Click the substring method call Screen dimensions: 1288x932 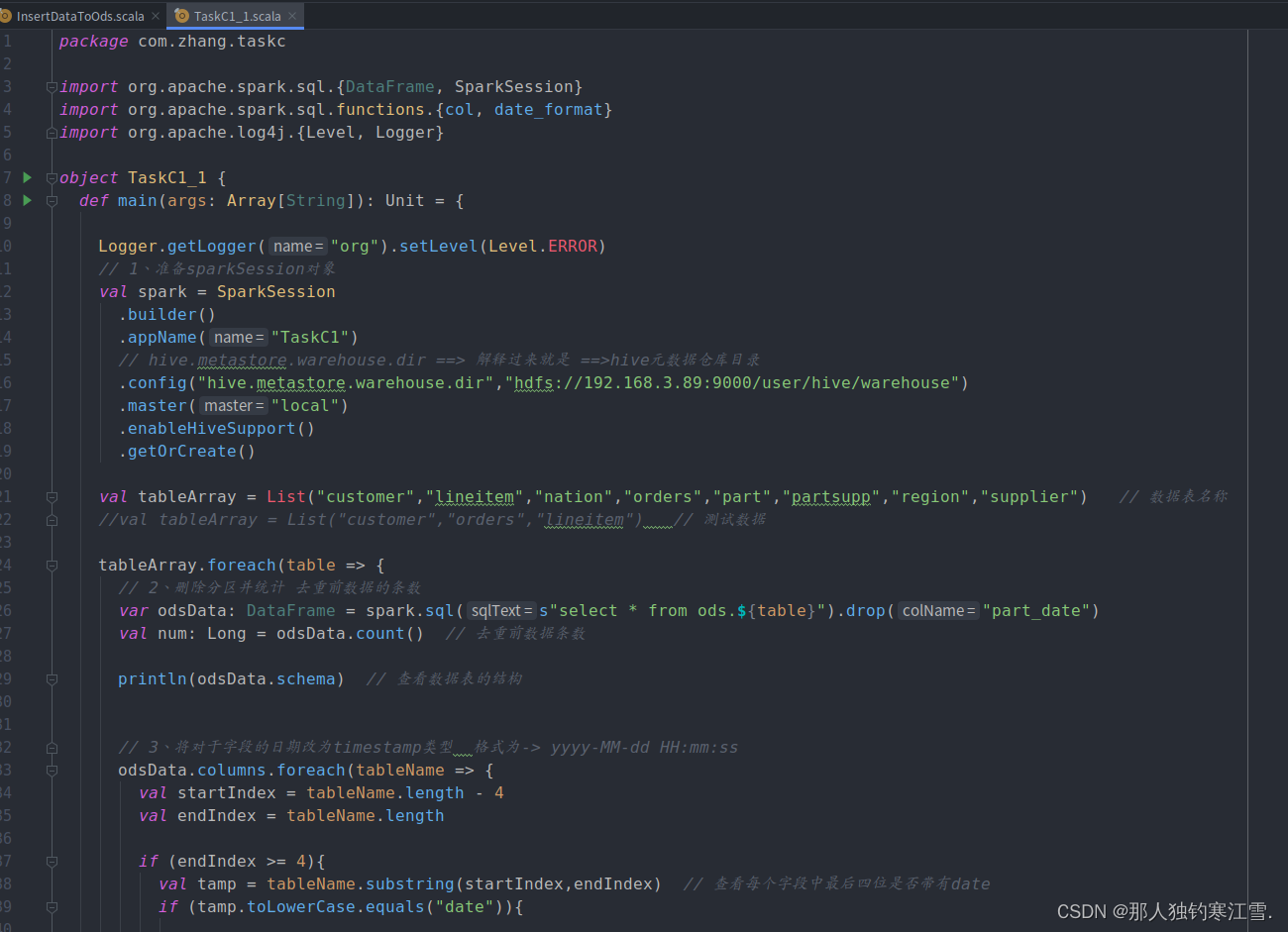coord(410,884)
